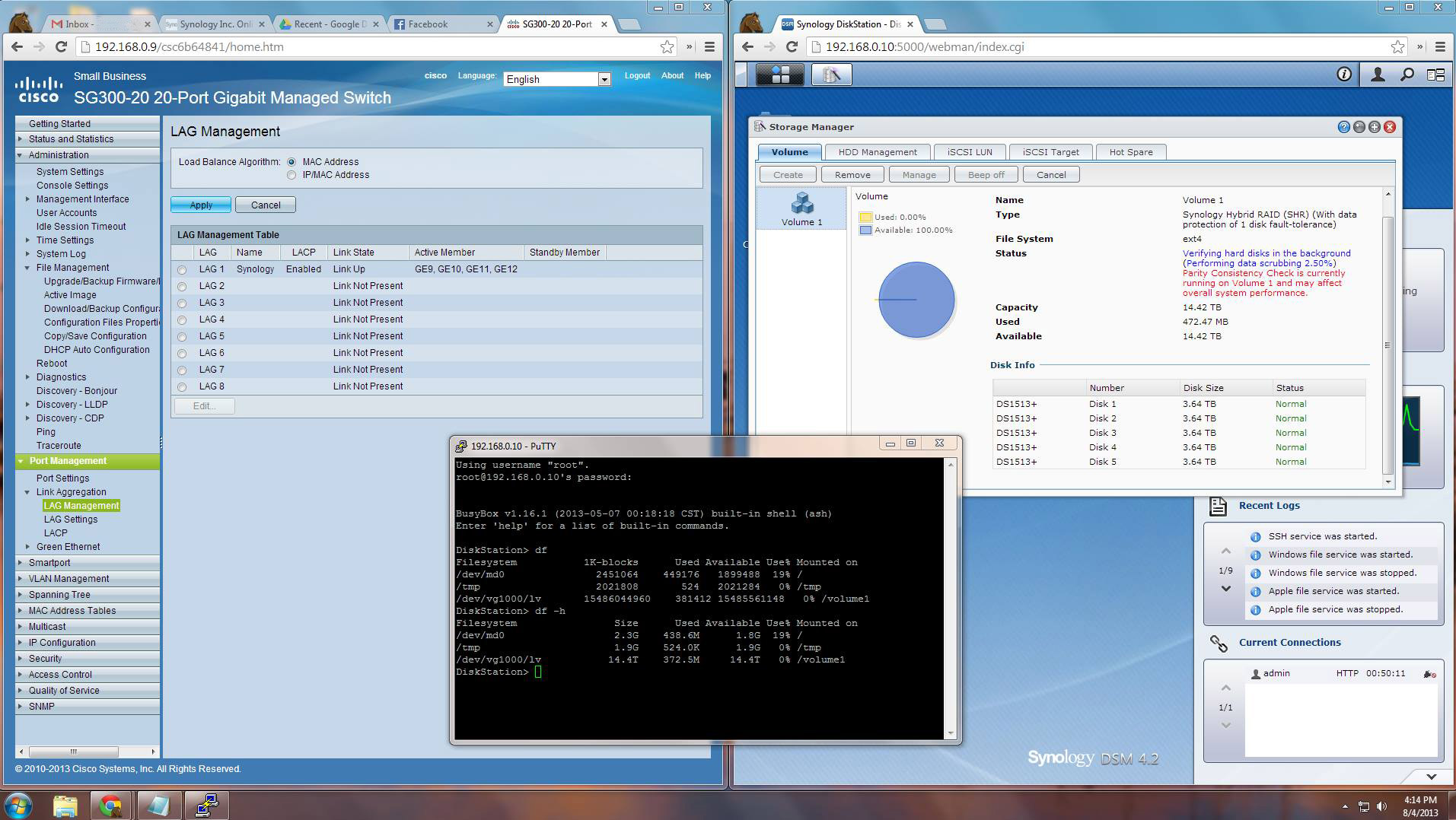This screenshot has height=820, width=1456.
Task: Open File Explorer from the taskbar
Action: click(x=65, y=805)
